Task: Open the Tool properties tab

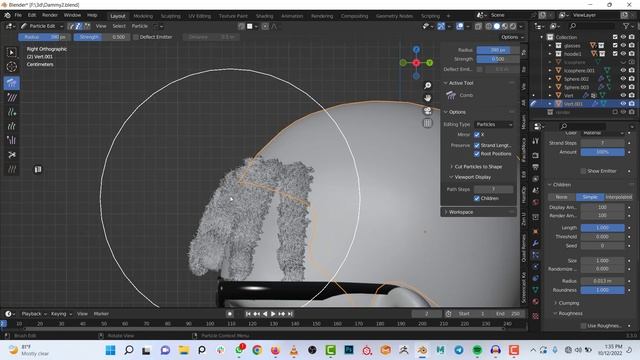Action: pos(536,141)
